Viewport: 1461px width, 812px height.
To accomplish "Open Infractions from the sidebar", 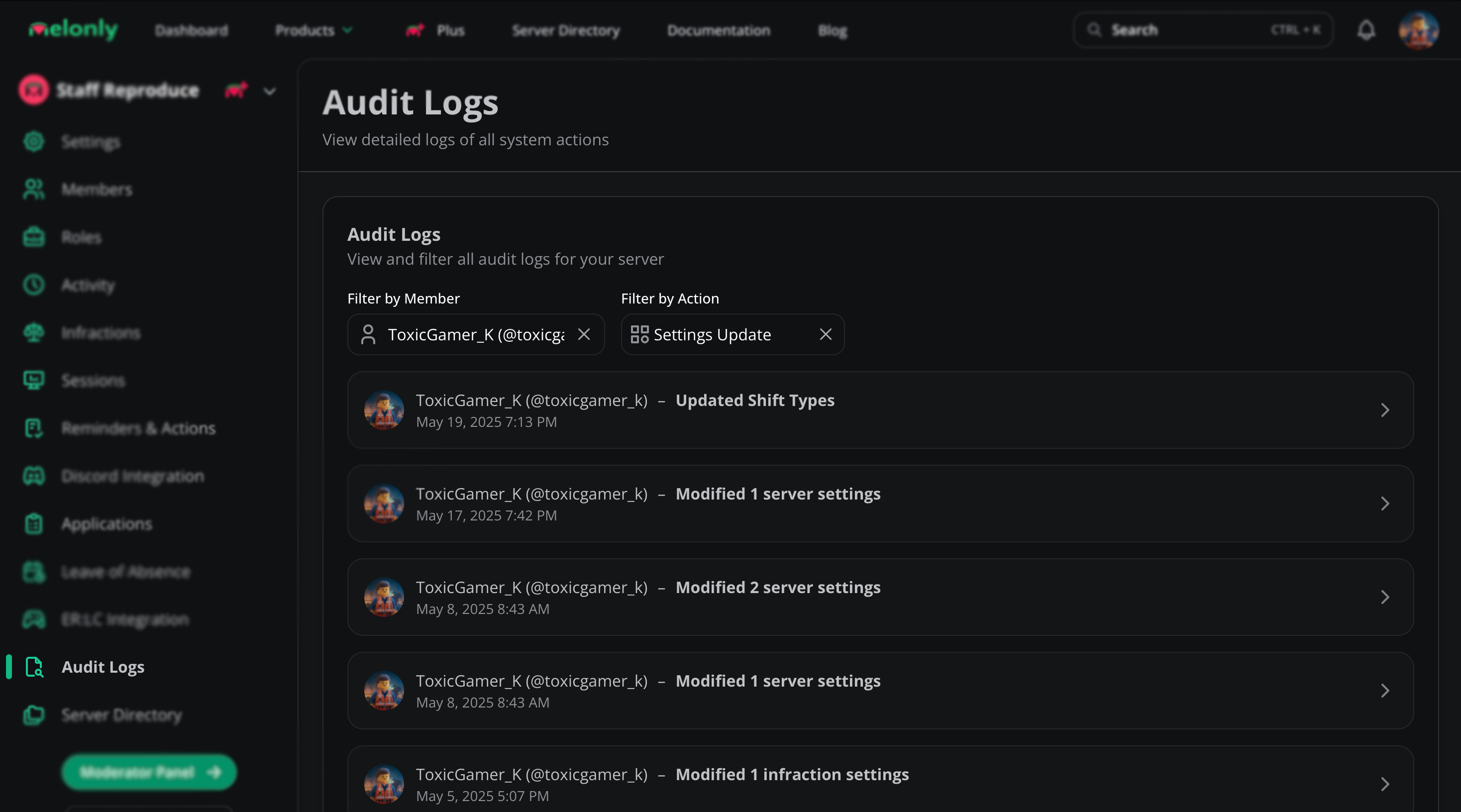I will coord(101,333).
